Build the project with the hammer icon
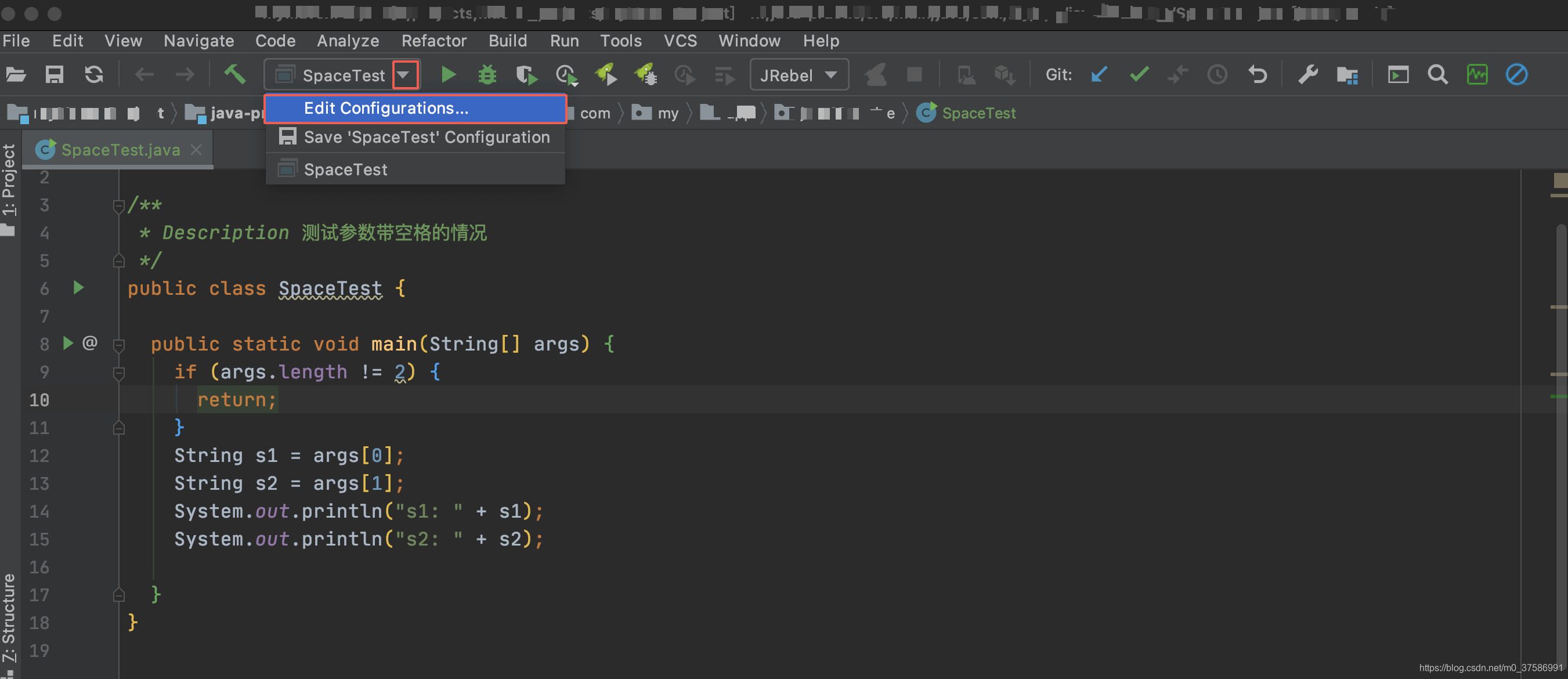 (x=235, y=74)
